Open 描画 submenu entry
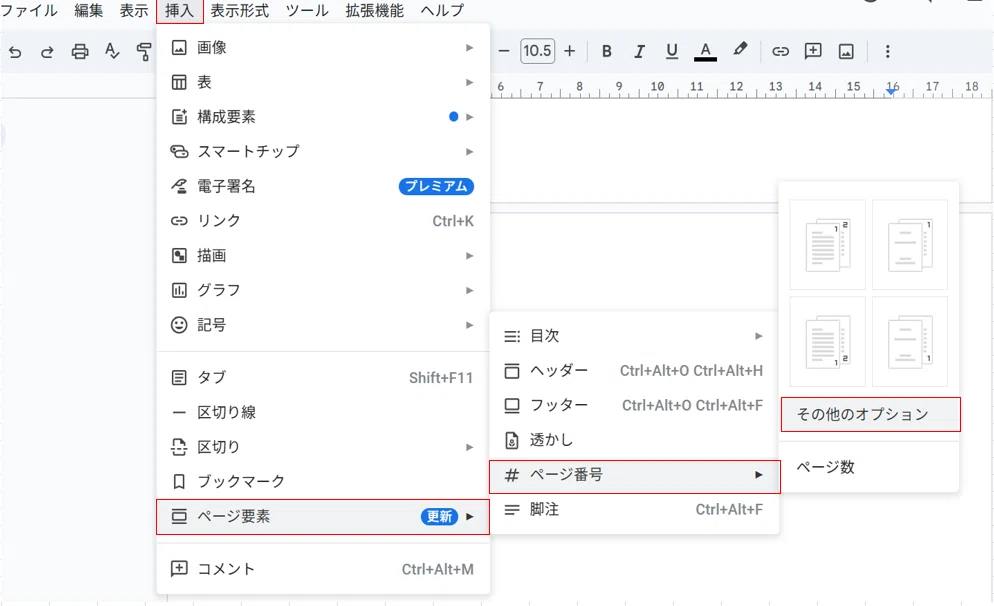 323,255
